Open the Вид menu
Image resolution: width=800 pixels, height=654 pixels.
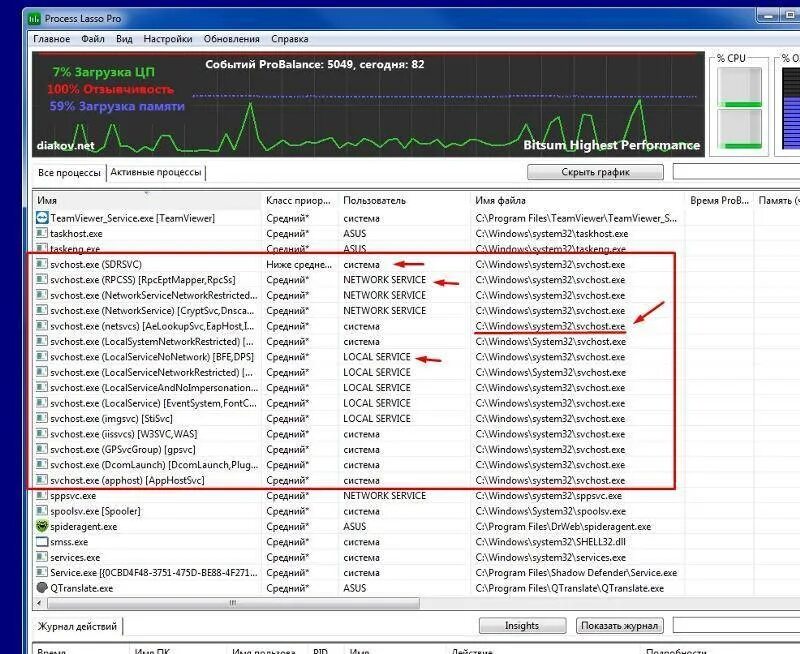click(124, 39)
